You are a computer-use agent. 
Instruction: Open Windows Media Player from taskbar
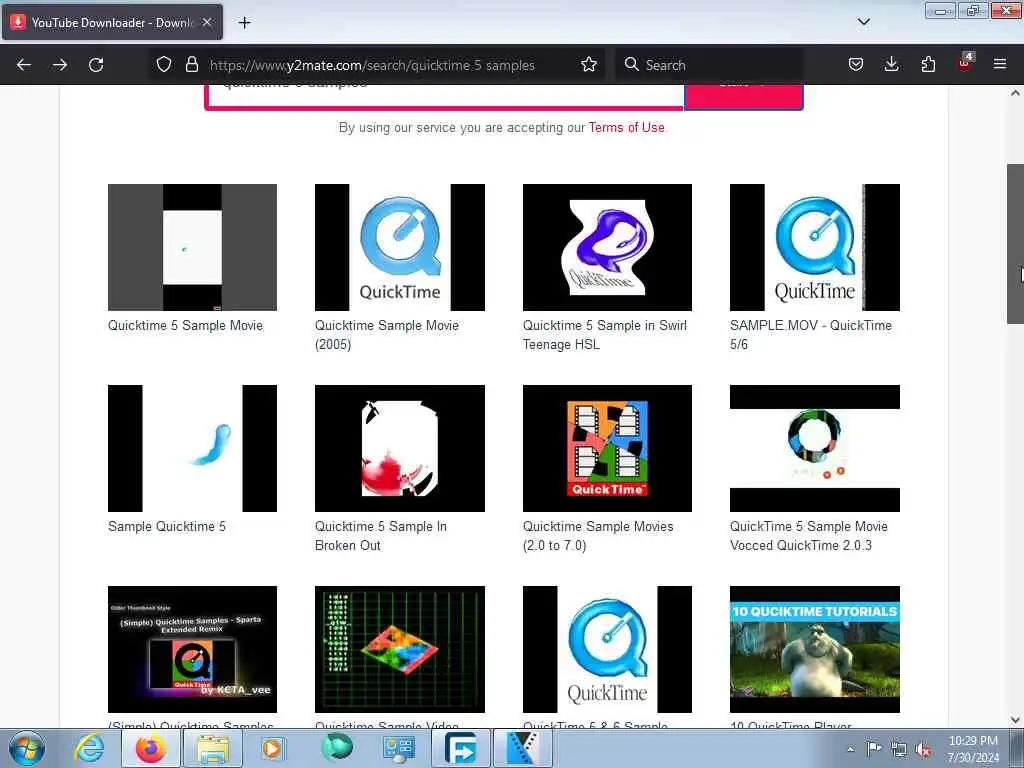[x=273, y=748]
